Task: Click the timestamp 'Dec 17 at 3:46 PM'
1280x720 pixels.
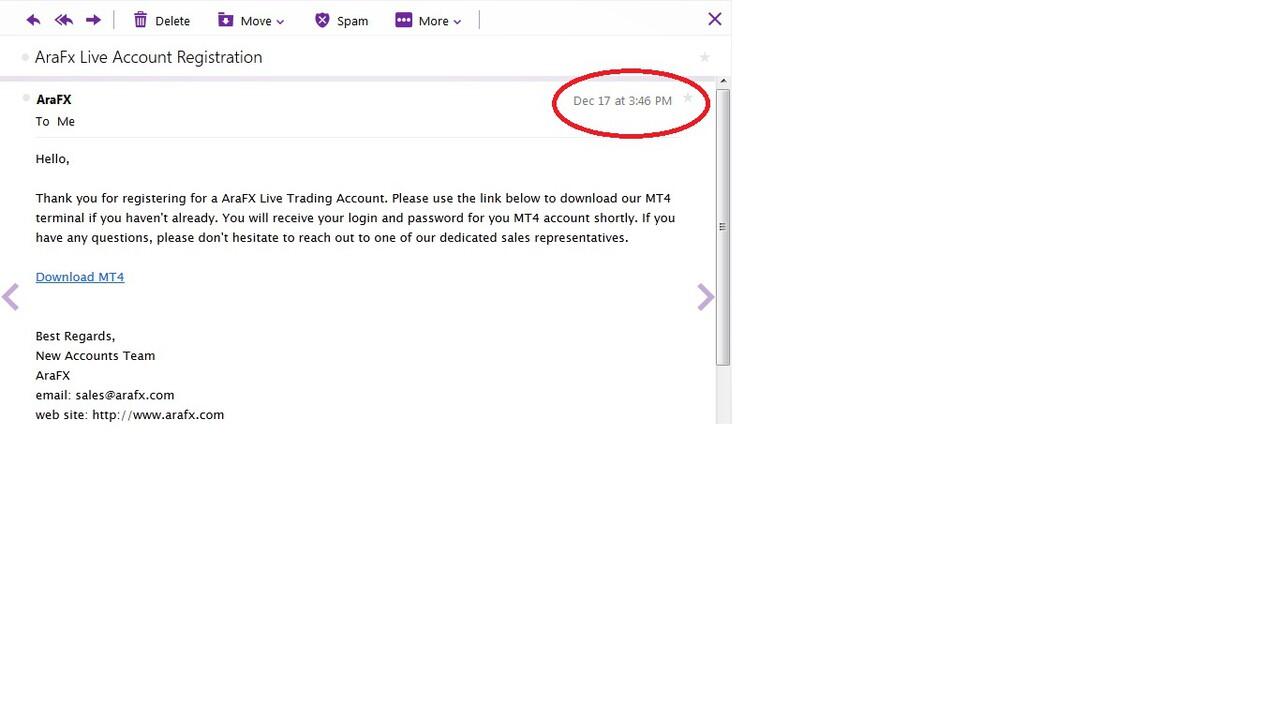Action: pos(622,101)
